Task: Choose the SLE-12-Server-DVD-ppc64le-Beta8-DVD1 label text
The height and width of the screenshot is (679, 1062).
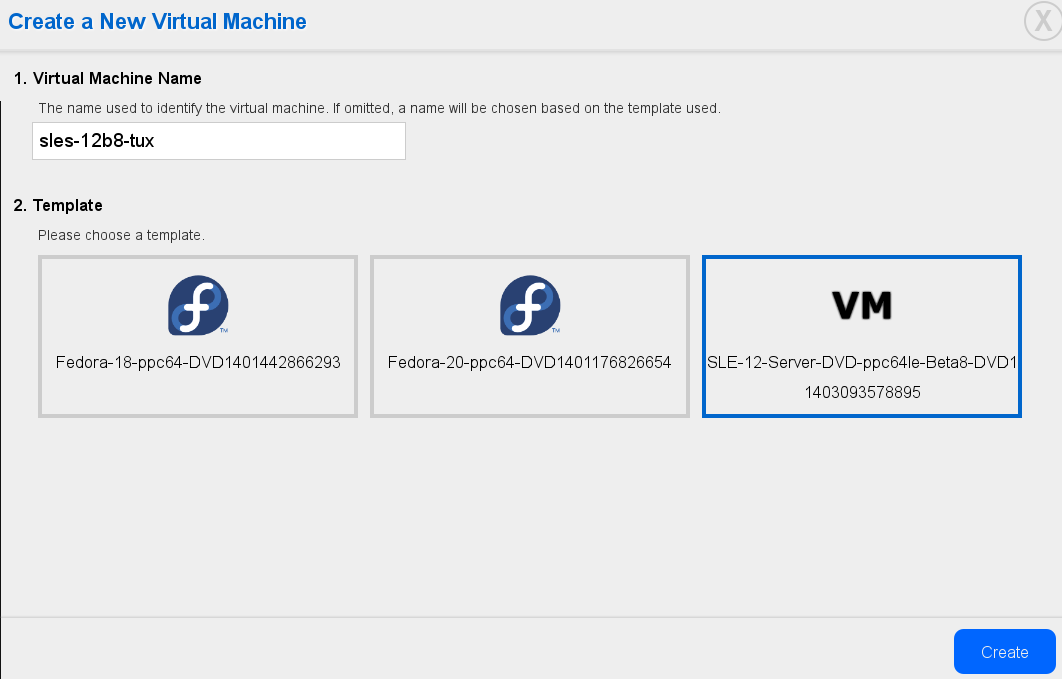Action: tap(862, 363)
